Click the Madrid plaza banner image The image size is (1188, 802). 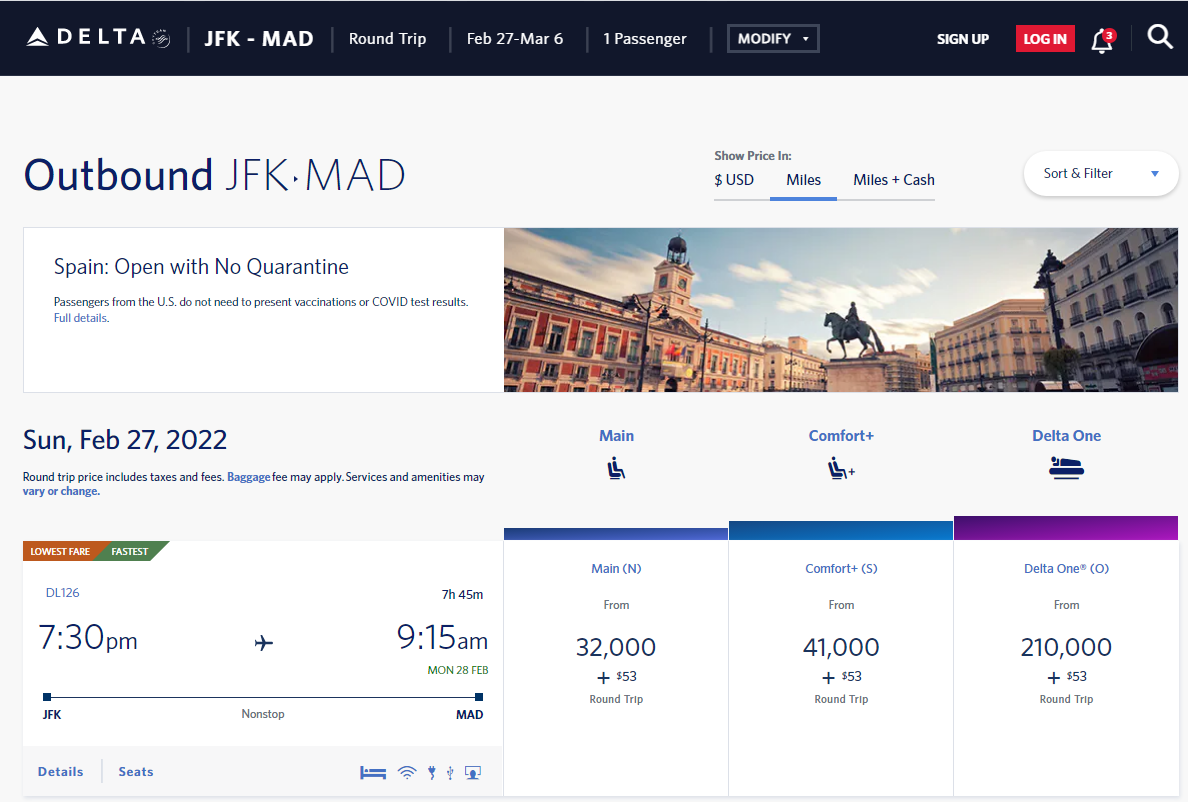click(841, 310)
